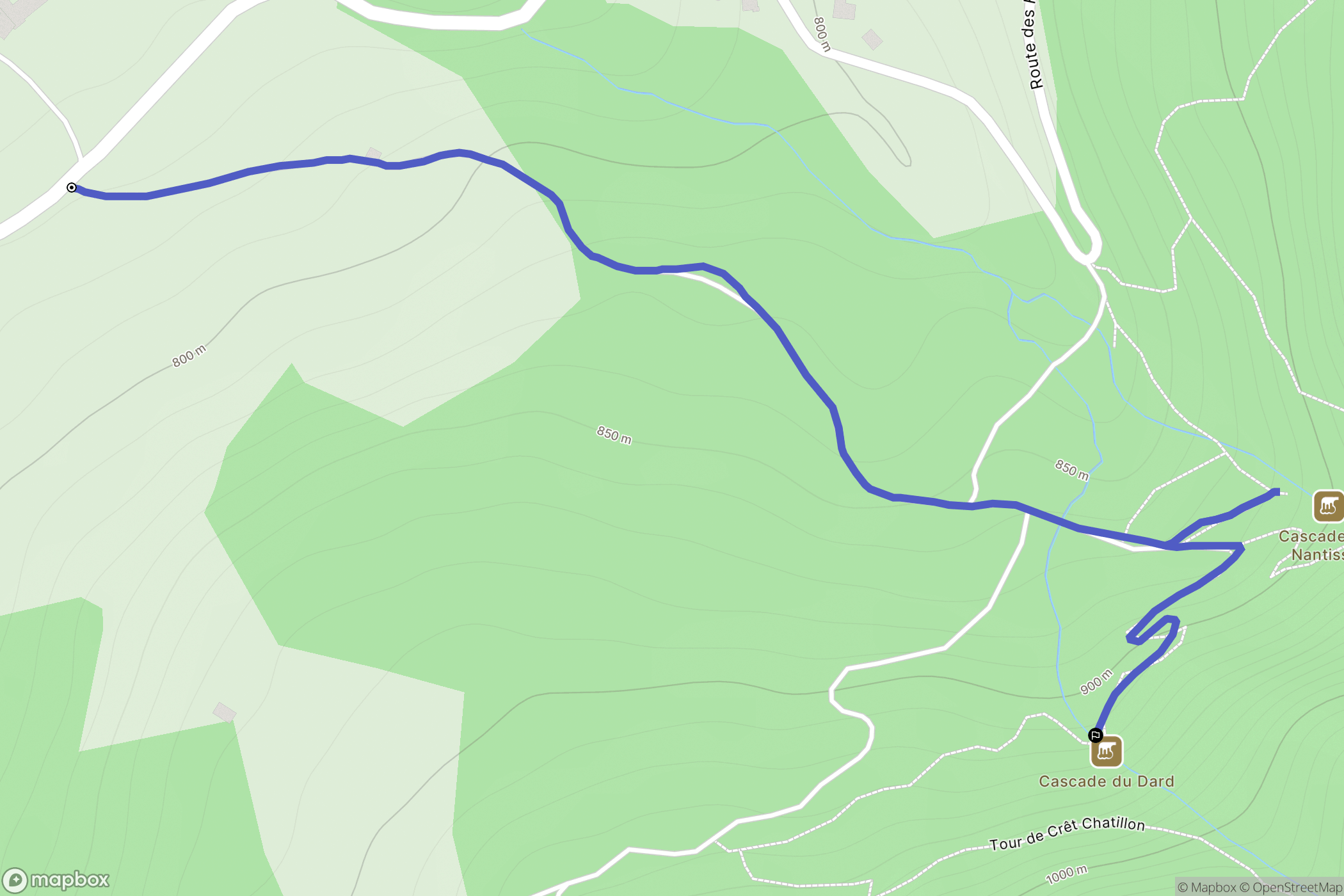Click the route start point marker
1344x896 pixels.
point(72,188)
